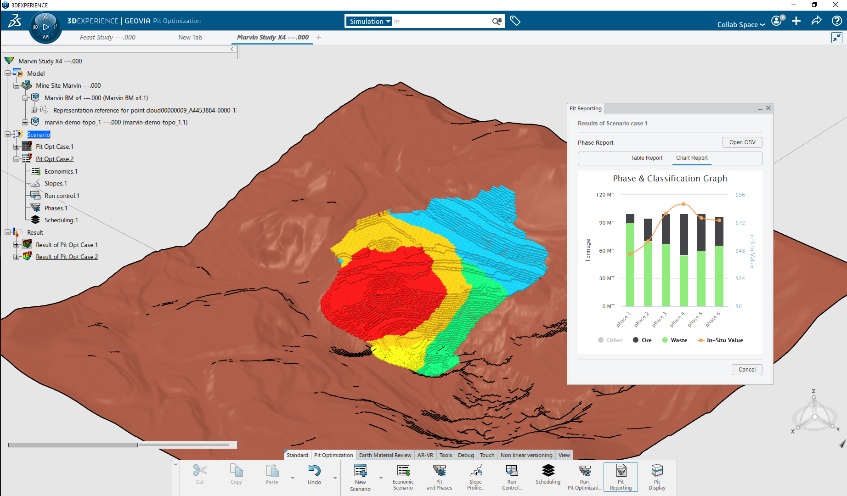Click Cancel in Pit Reporting panel
847x496 pixels.
747,370
